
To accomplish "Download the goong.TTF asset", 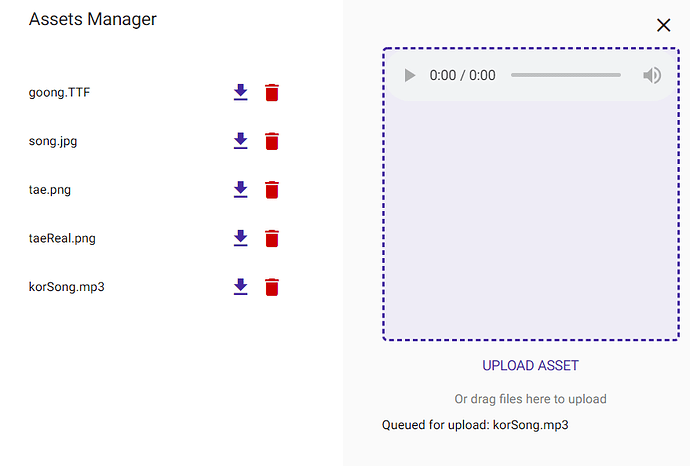I will point(240,92).
